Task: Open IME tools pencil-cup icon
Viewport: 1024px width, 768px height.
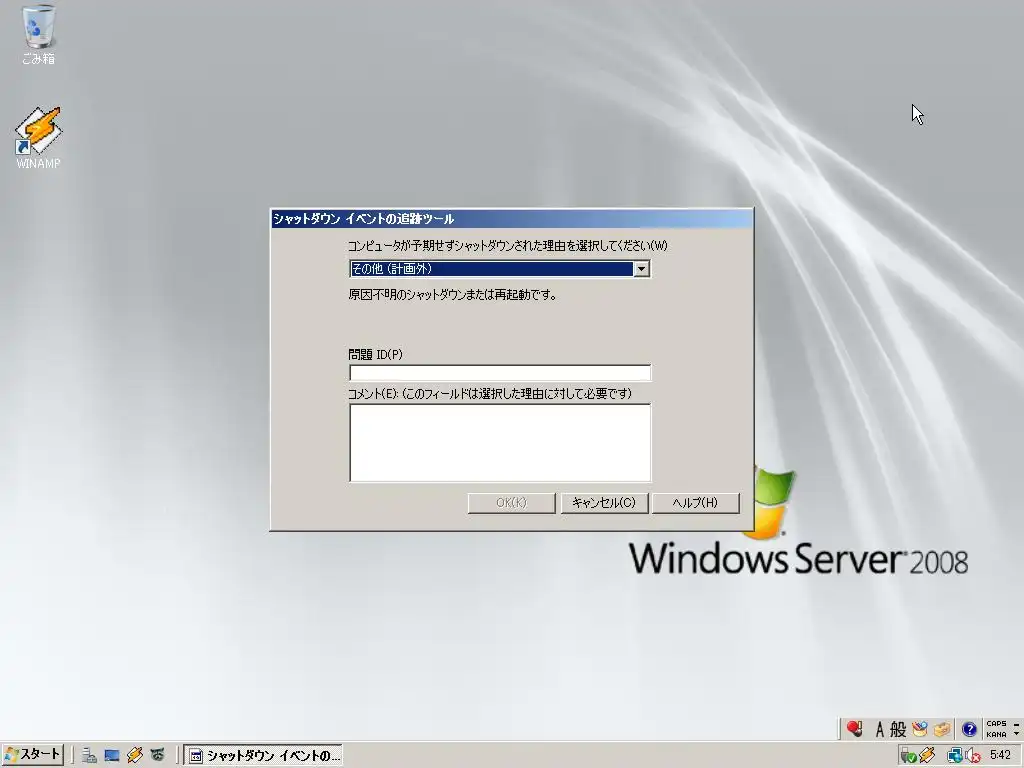Action: point(920,729)
